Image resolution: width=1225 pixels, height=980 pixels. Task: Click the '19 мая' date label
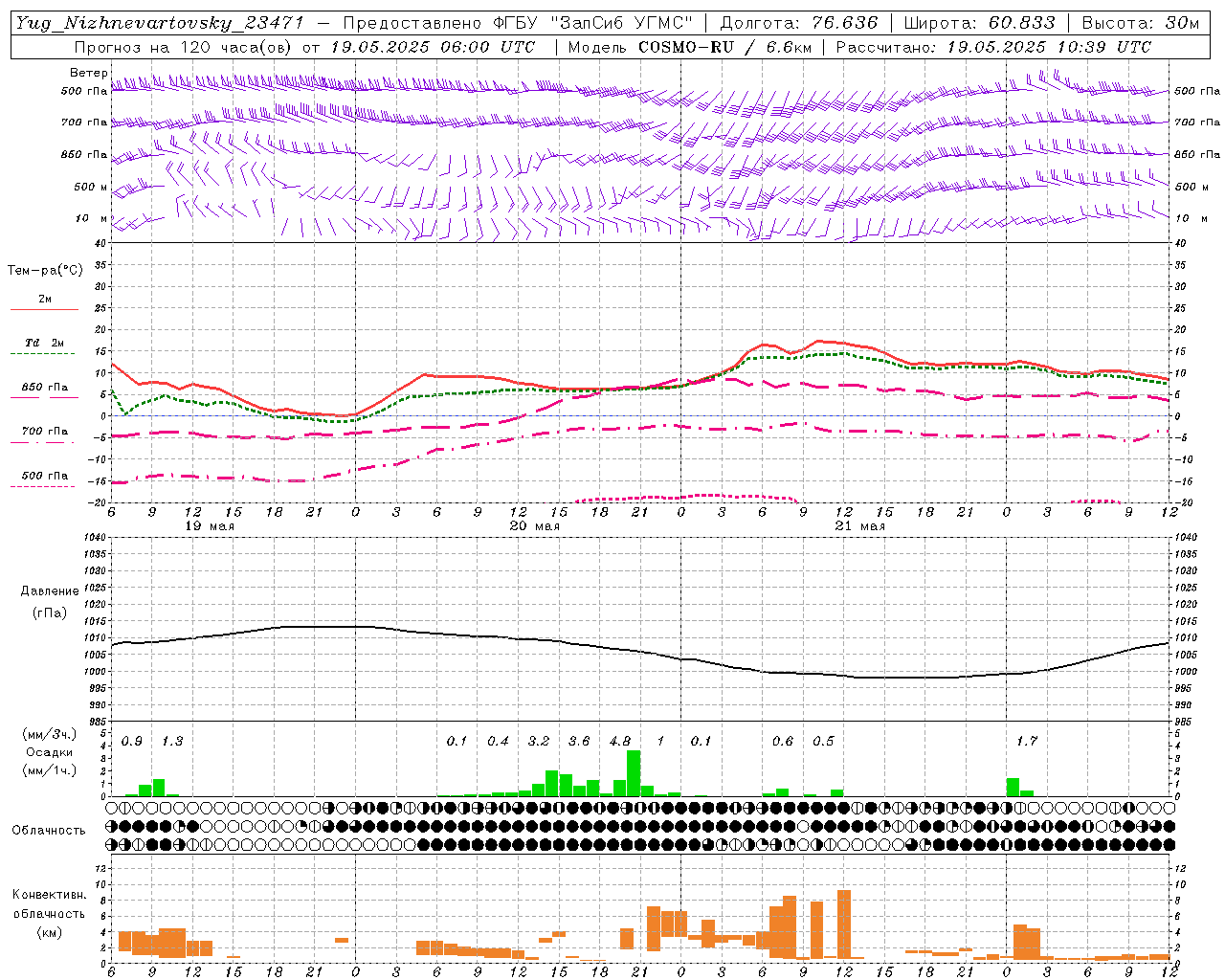pyautogui.click(x=209, y=526)
